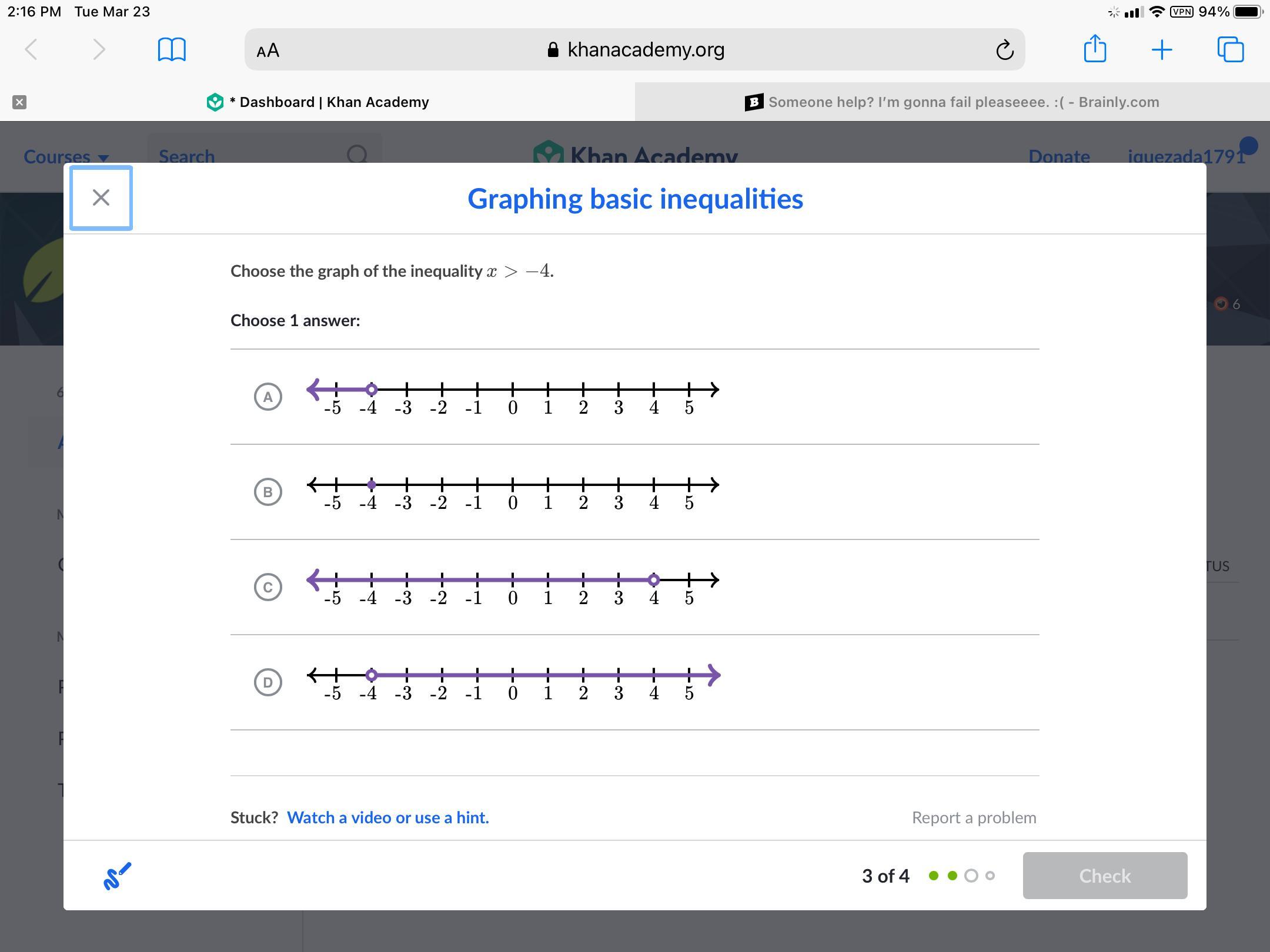Image resolution: width=1270 pixels, height=952 pixels.
Task: Reload the page with refresh icon
Action: (1004, 50)
